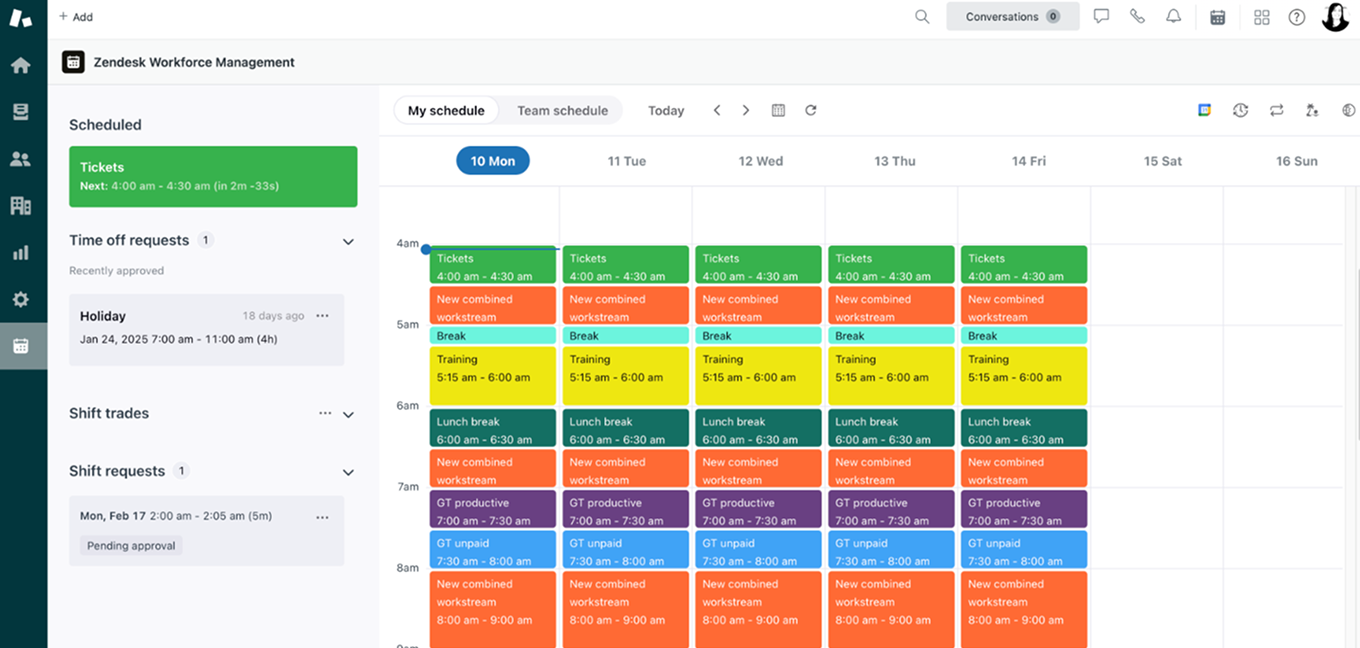Switch to Team schedule view
The image size is (1360, 648).
(562, 110)
